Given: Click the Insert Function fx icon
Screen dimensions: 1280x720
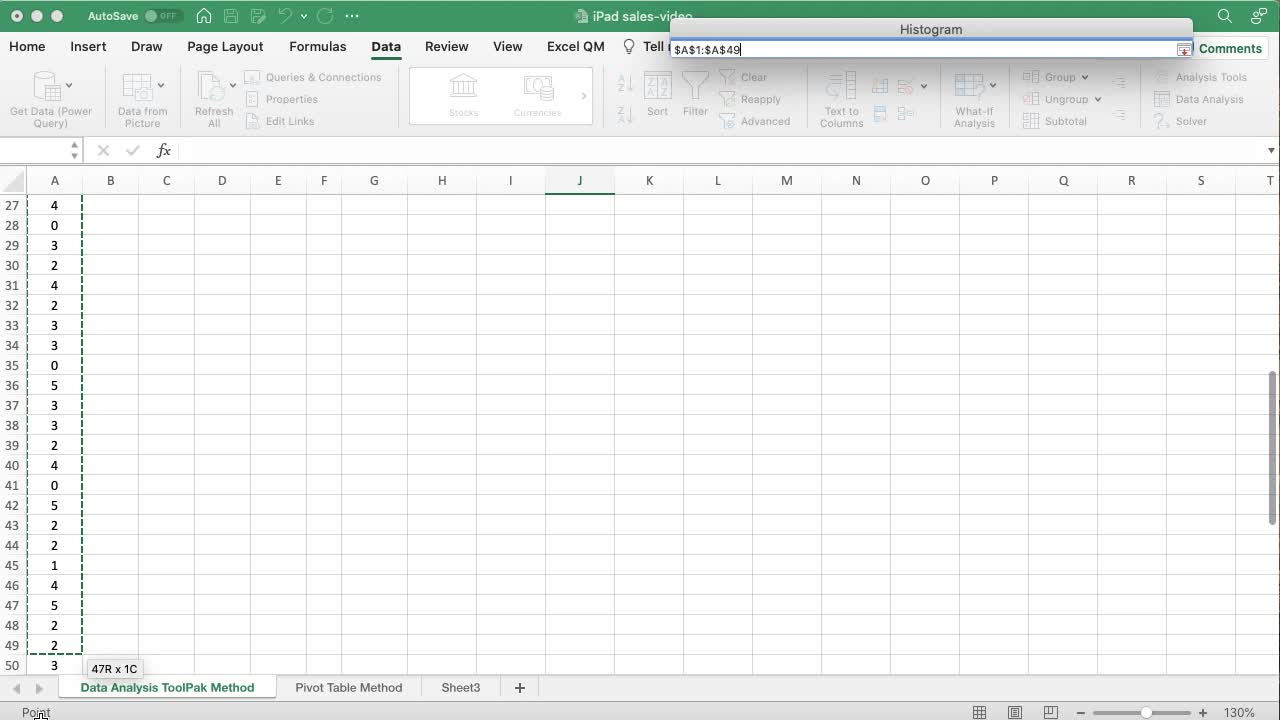Looking at the screenshot, I should pyautogui.click(x=163, y=150).
